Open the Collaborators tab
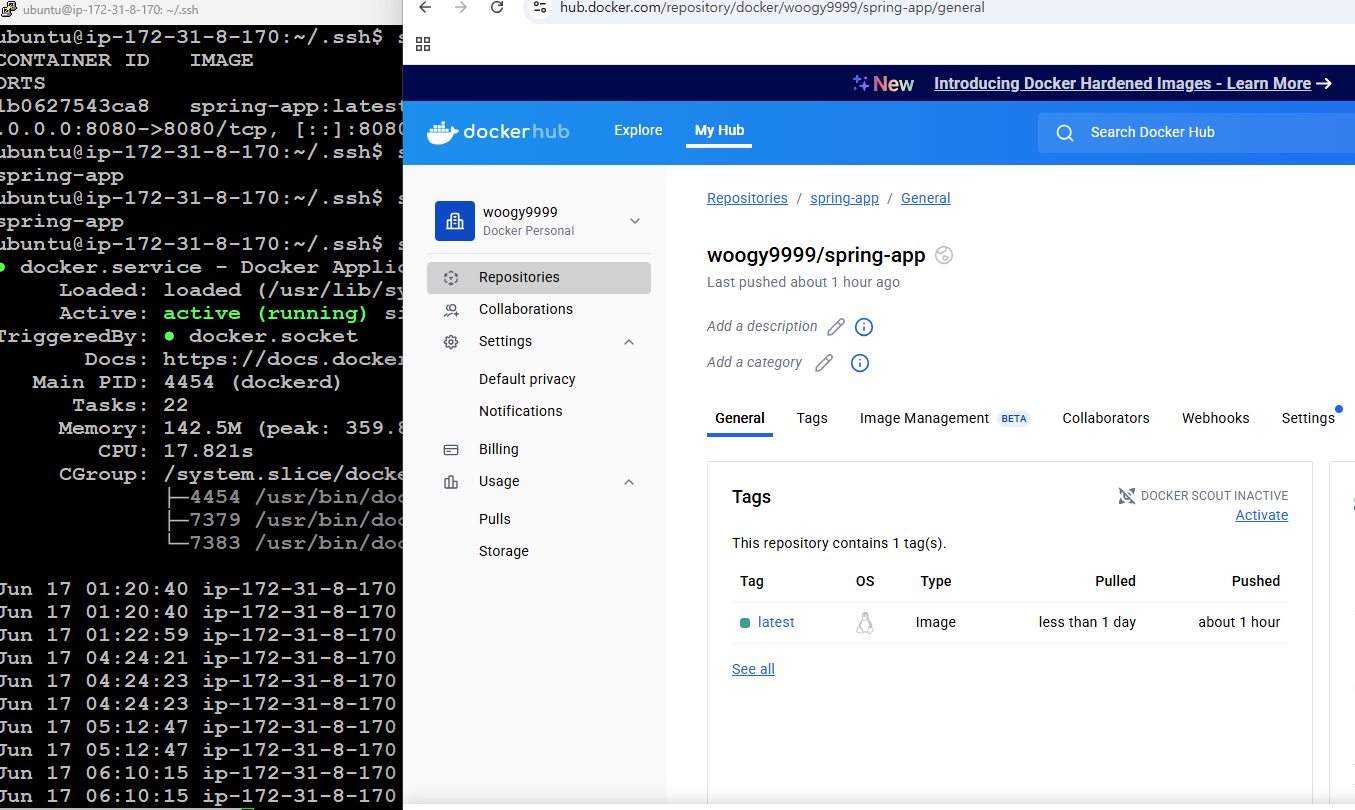 point(1106,418)
